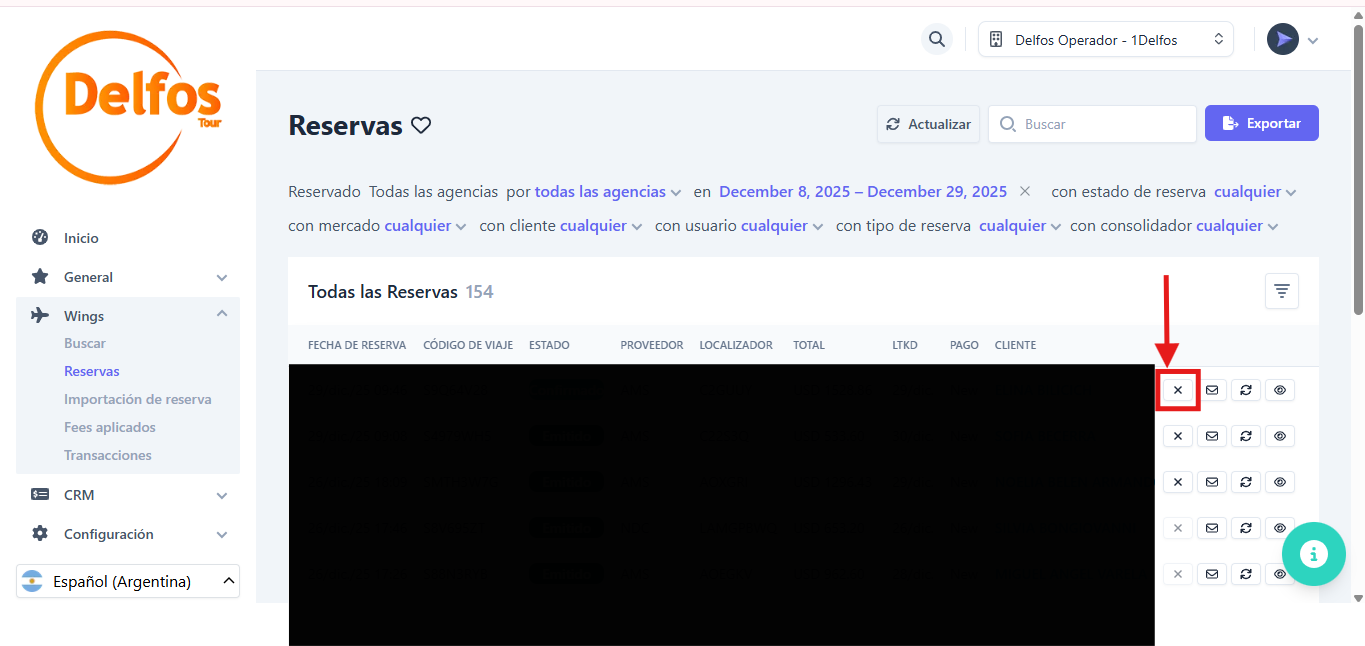Cancel the first reservation with X icon

[x=1177, y=390]
